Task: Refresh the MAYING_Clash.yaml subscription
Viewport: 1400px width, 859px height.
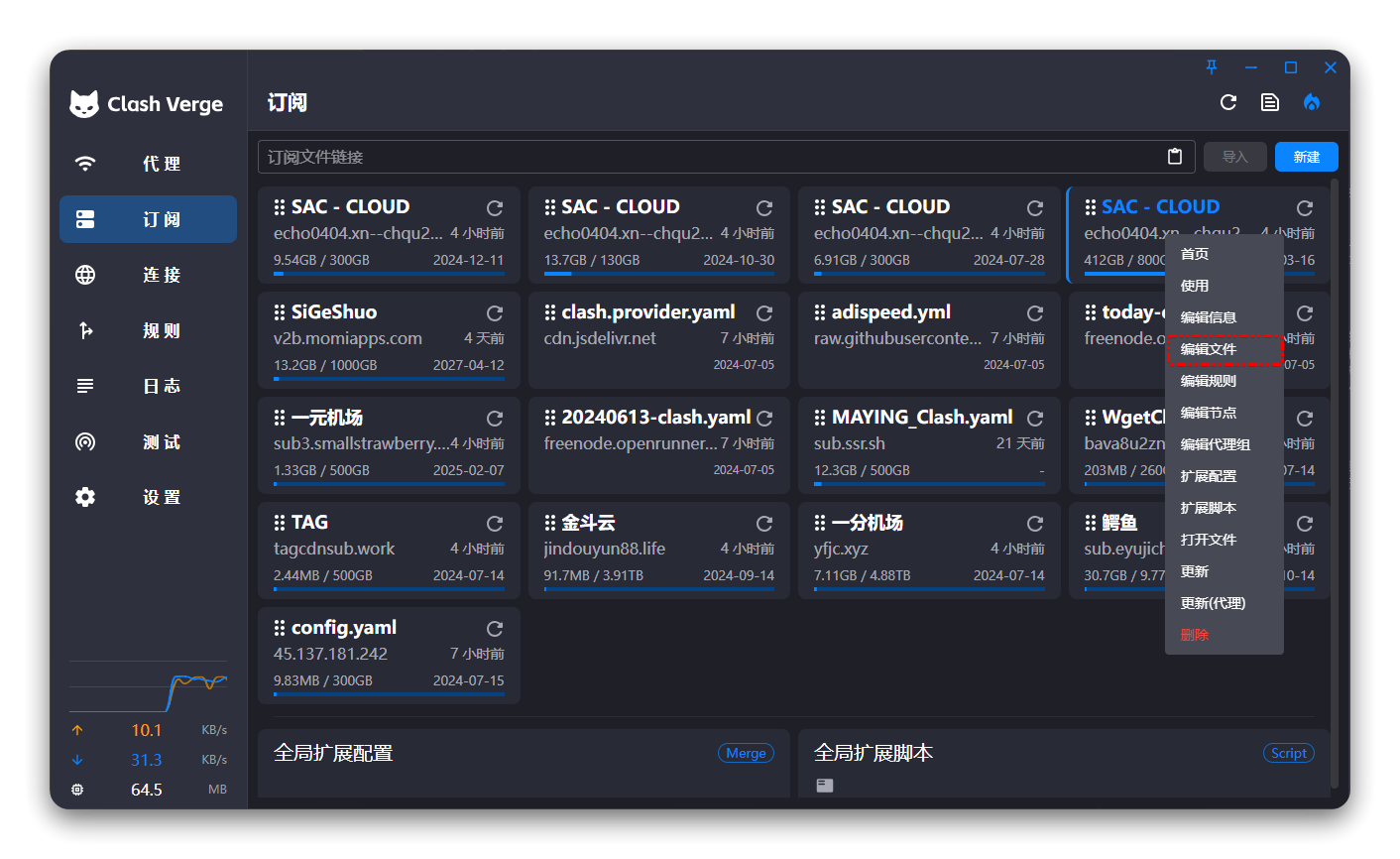Action: [x=1035, y=419]
